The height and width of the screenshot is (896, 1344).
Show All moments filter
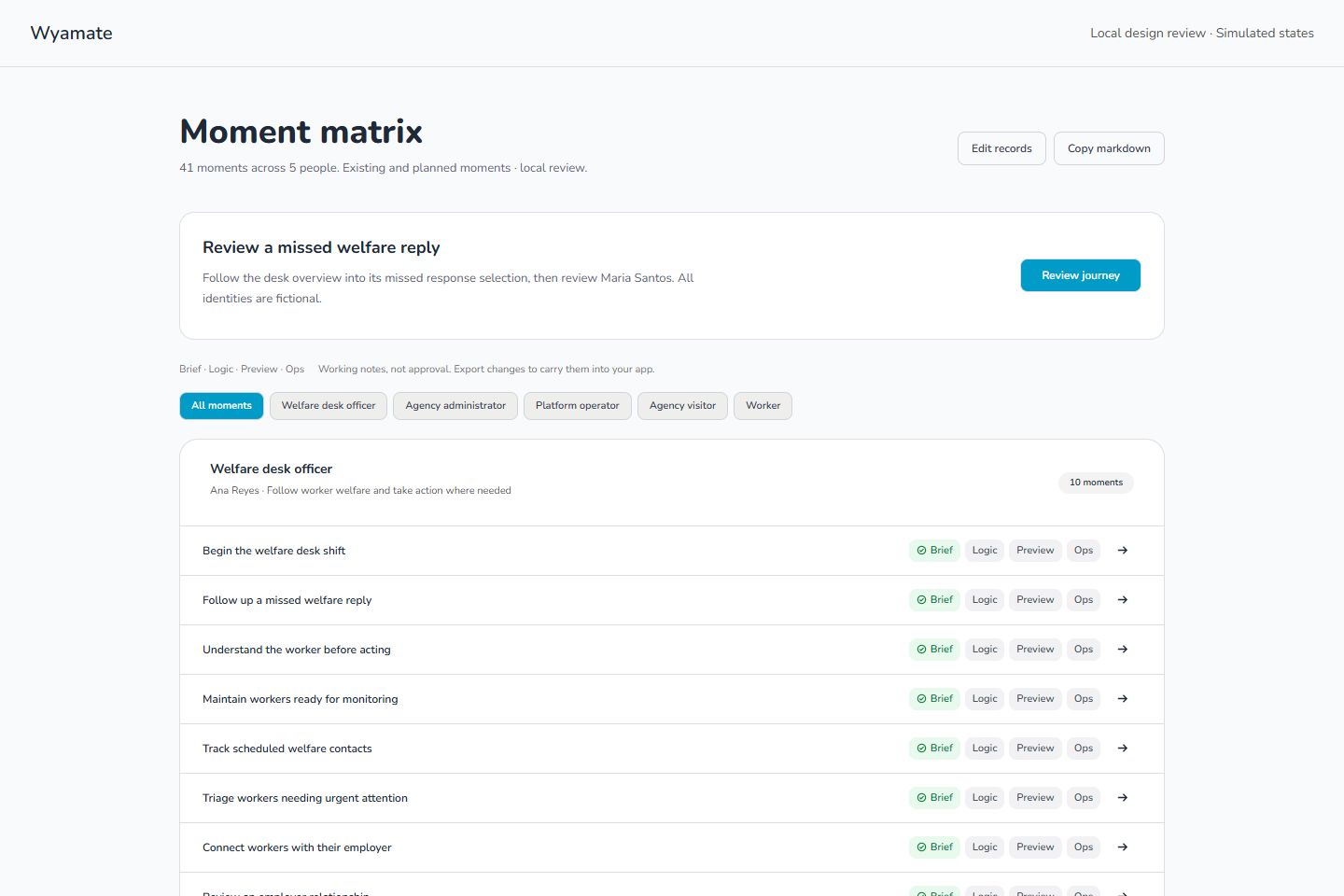221,406
